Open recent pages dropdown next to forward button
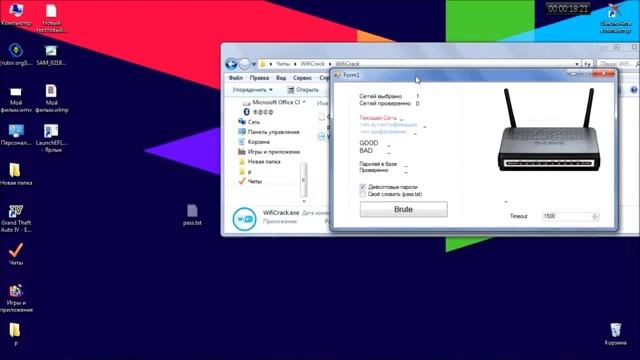This screenshot has width=640, height=360. click(254, 64)
